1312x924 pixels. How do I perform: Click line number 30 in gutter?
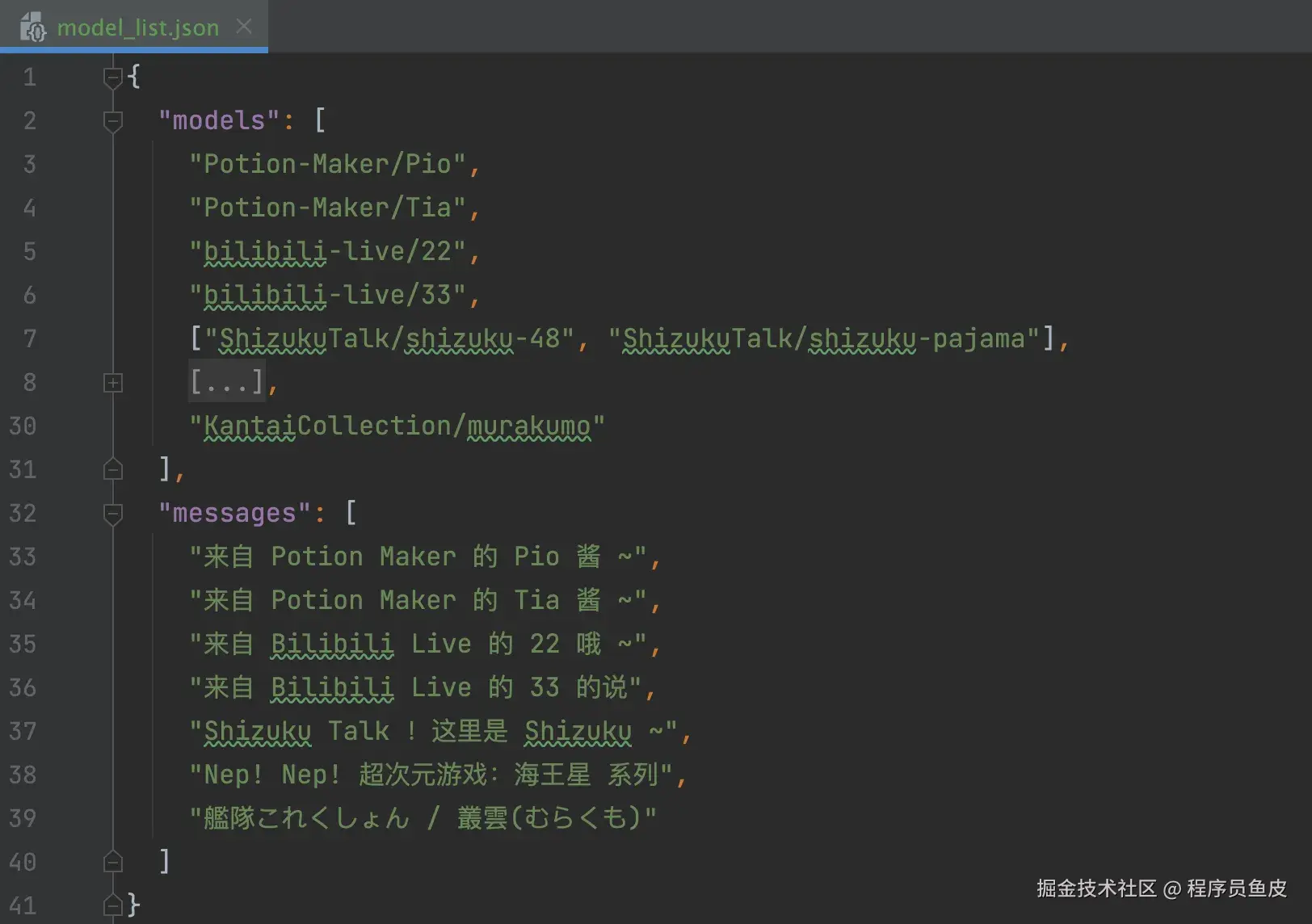click(x=23, y=426)
